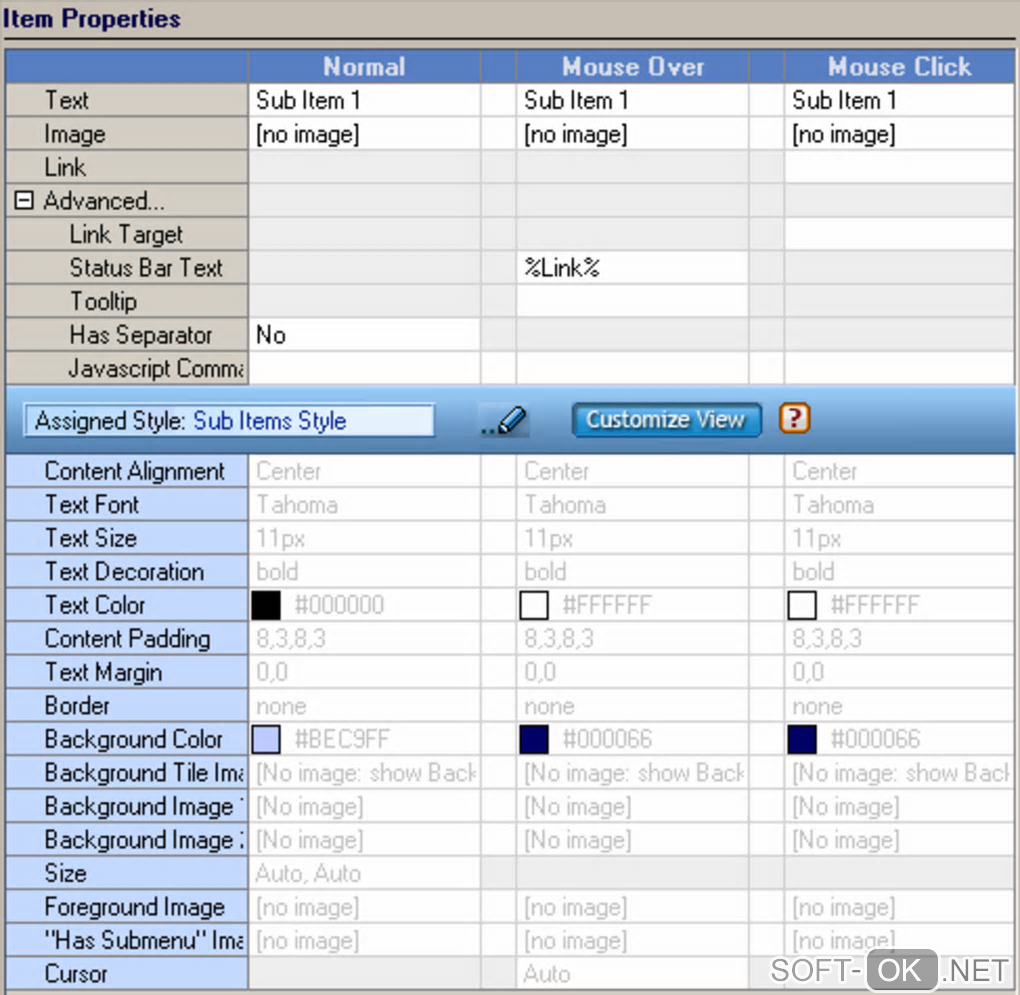The image size is (1020, 995).
Task: Click the Normal Border value none
Action: [x=364, y=706]
